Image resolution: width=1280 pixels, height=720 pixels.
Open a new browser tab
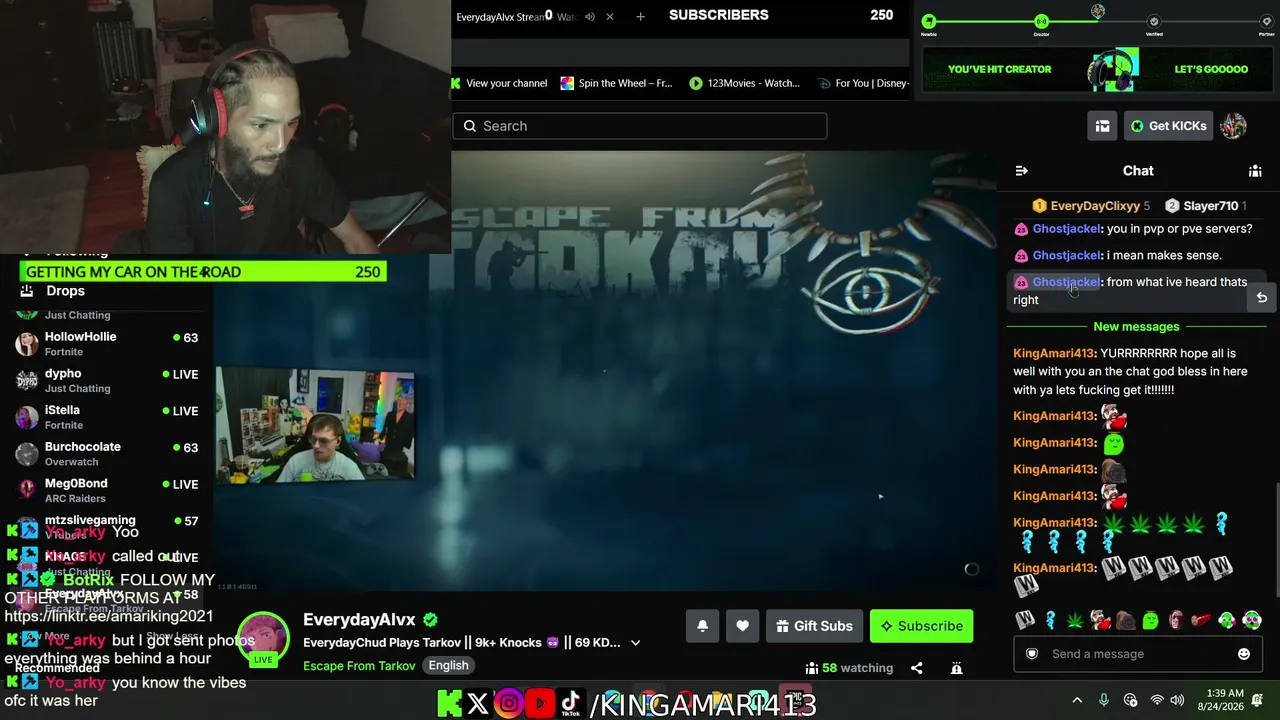[x=640, y=17]
